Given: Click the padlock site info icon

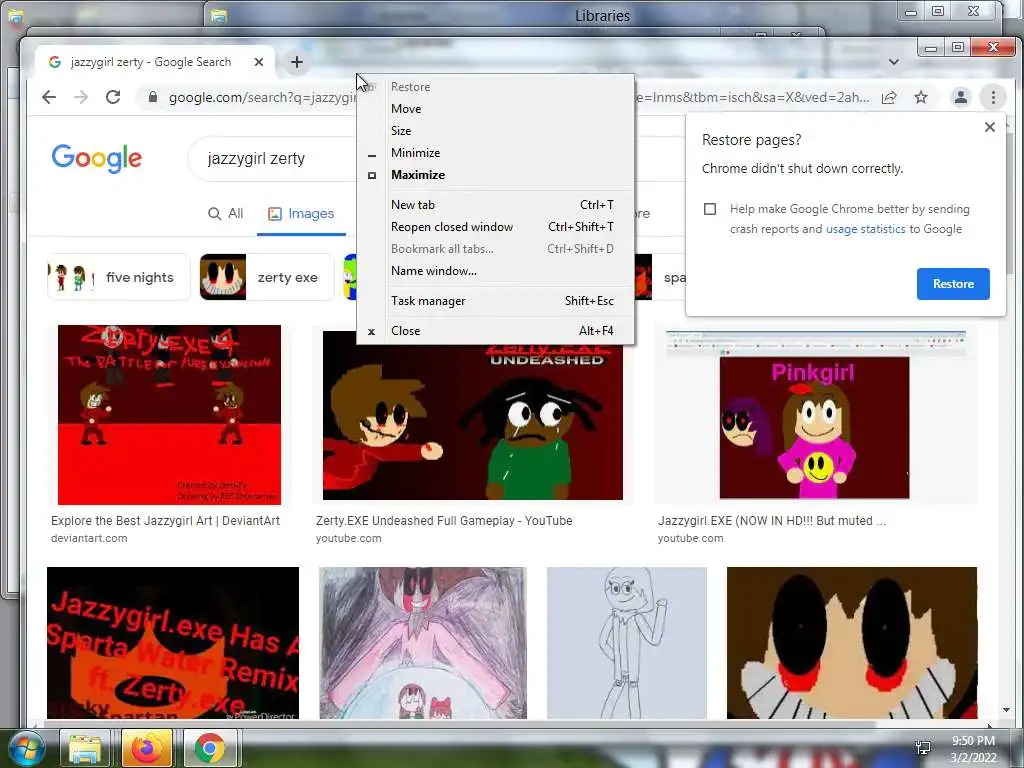Looking at the screenshot, I should [x=153, y=97].
